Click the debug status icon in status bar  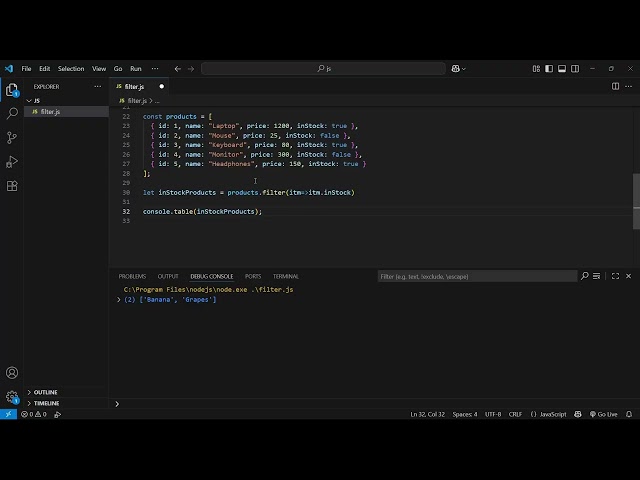[x=58, y=414]
